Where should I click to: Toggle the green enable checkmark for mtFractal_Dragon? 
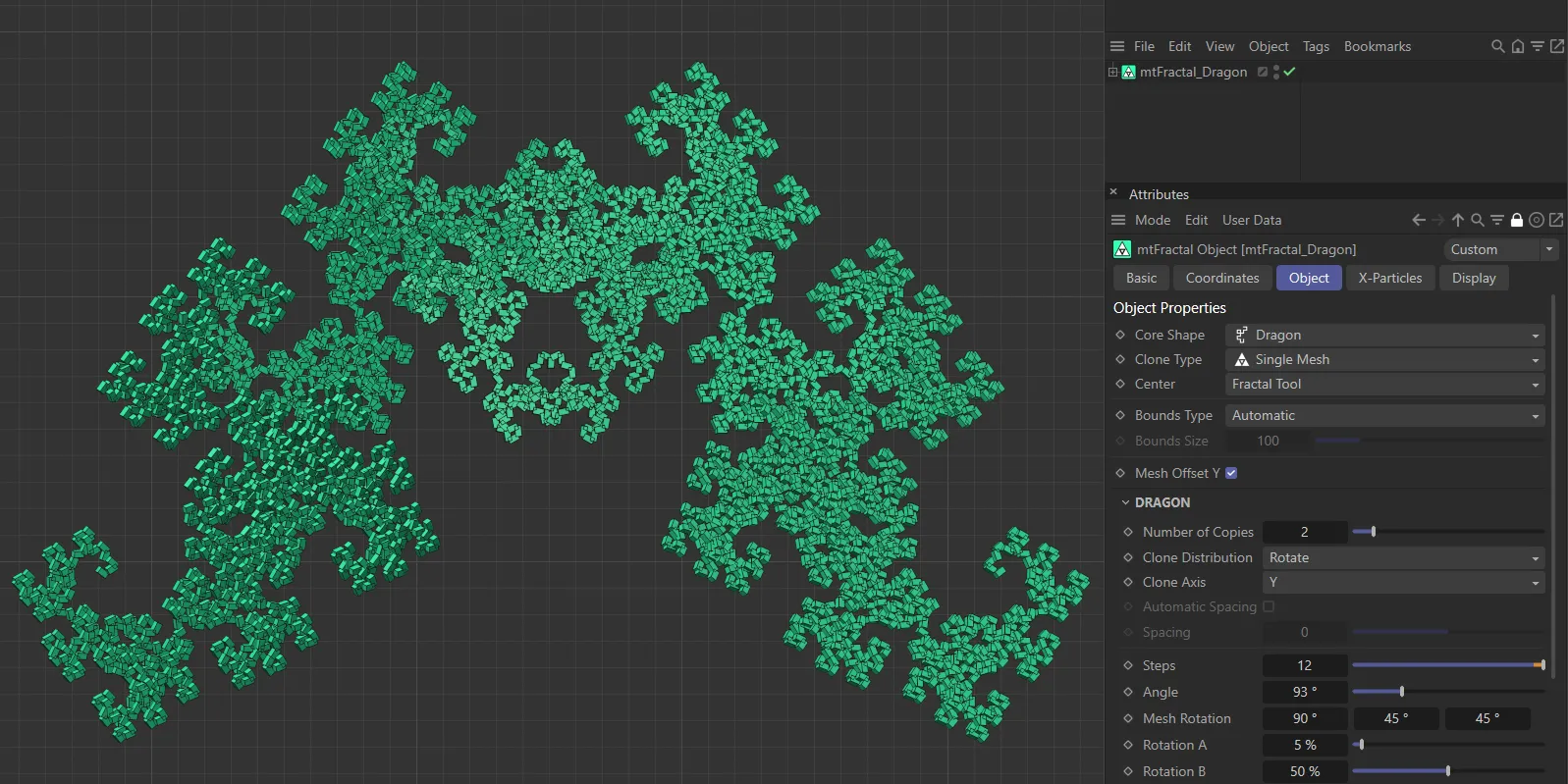pyautogui.click(x=1289, y=72)
